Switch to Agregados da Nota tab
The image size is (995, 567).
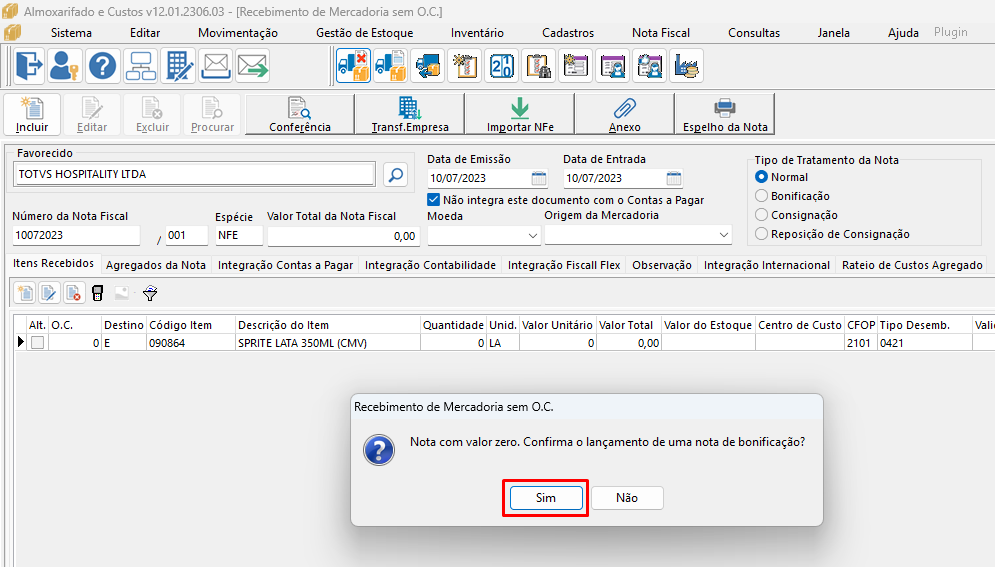point(155,265)
